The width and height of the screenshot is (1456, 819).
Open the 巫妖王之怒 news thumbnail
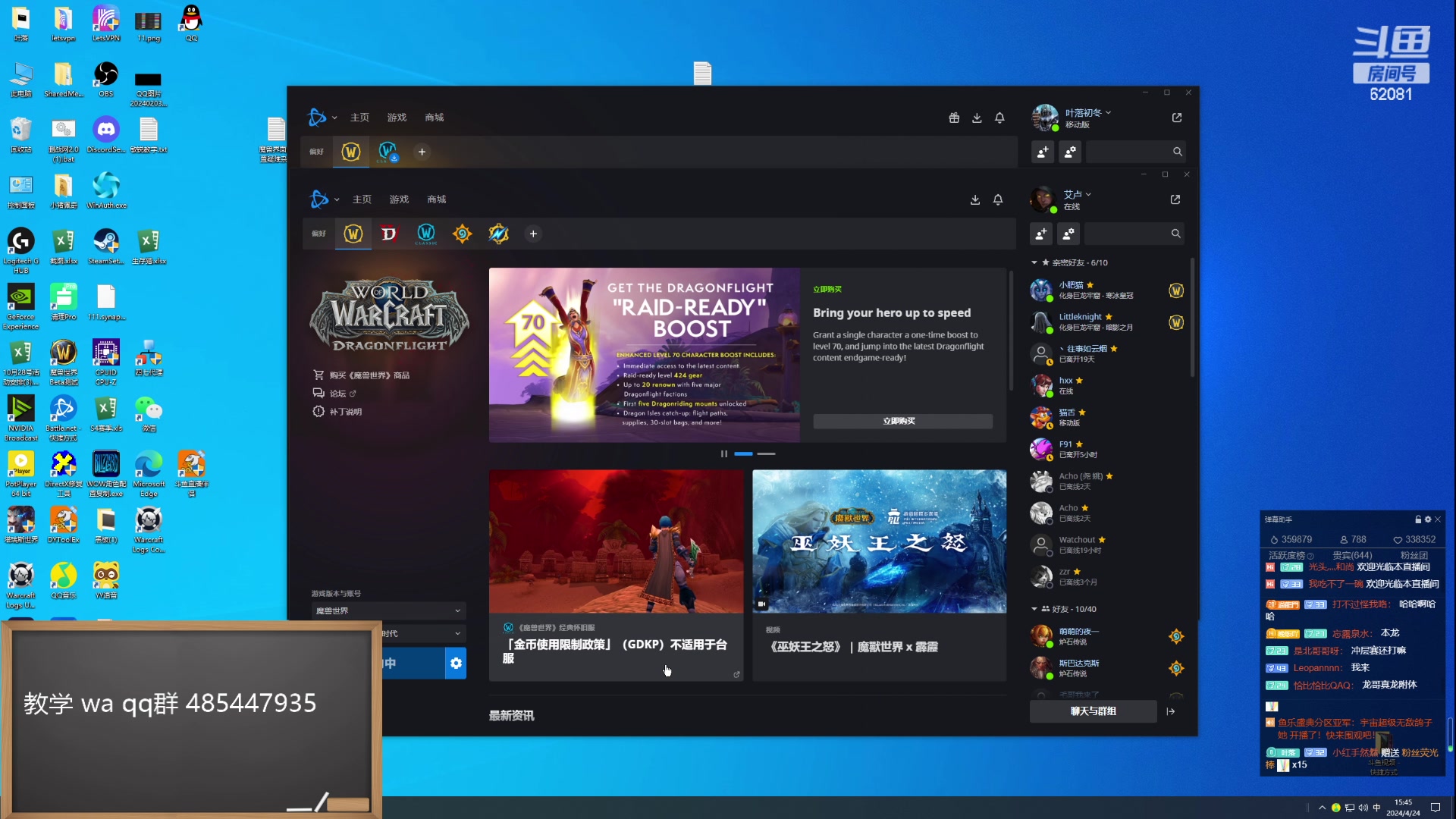[879, 541]
